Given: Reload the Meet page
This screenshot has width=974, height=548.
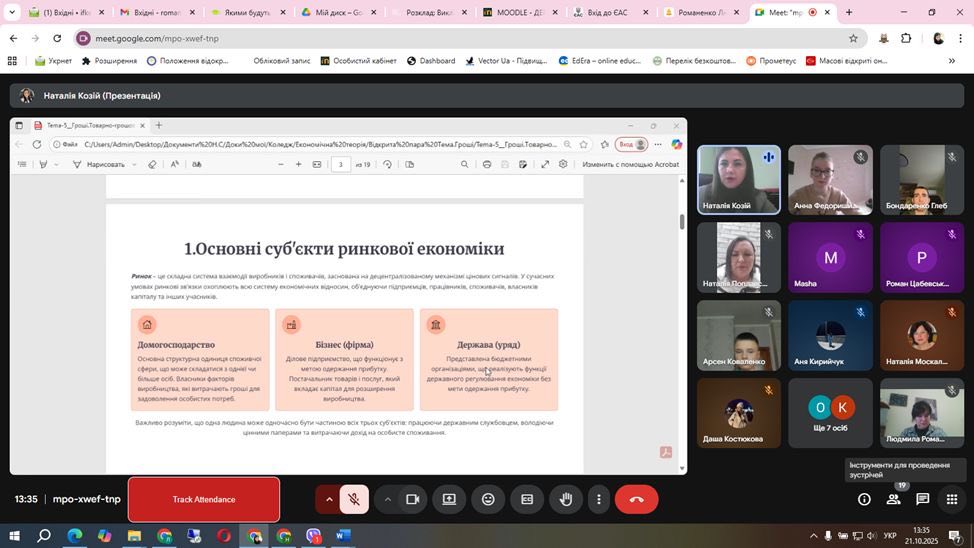Looking at the screenshot, I should pyautogui.click(x=57, y=39).
